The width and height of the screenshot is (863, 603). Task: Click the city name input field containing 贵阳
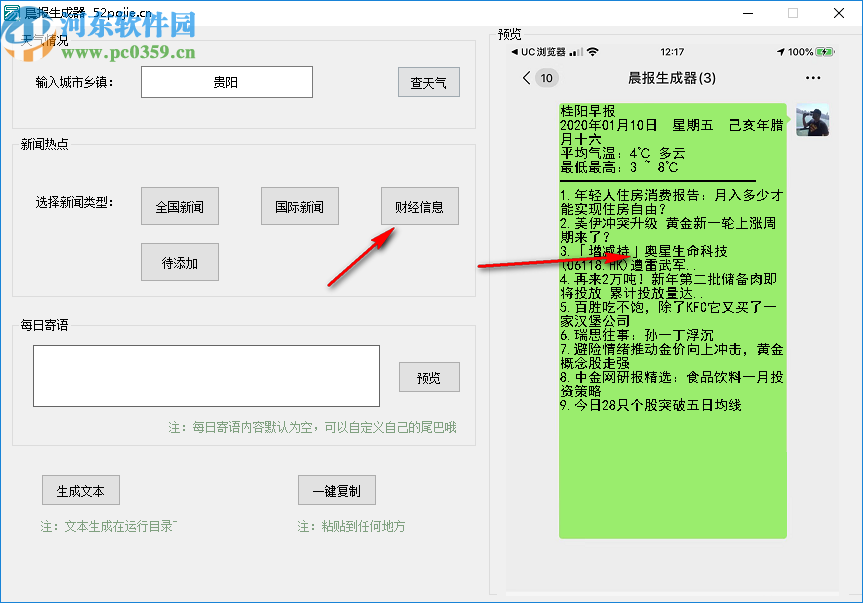tap(227, 82)
